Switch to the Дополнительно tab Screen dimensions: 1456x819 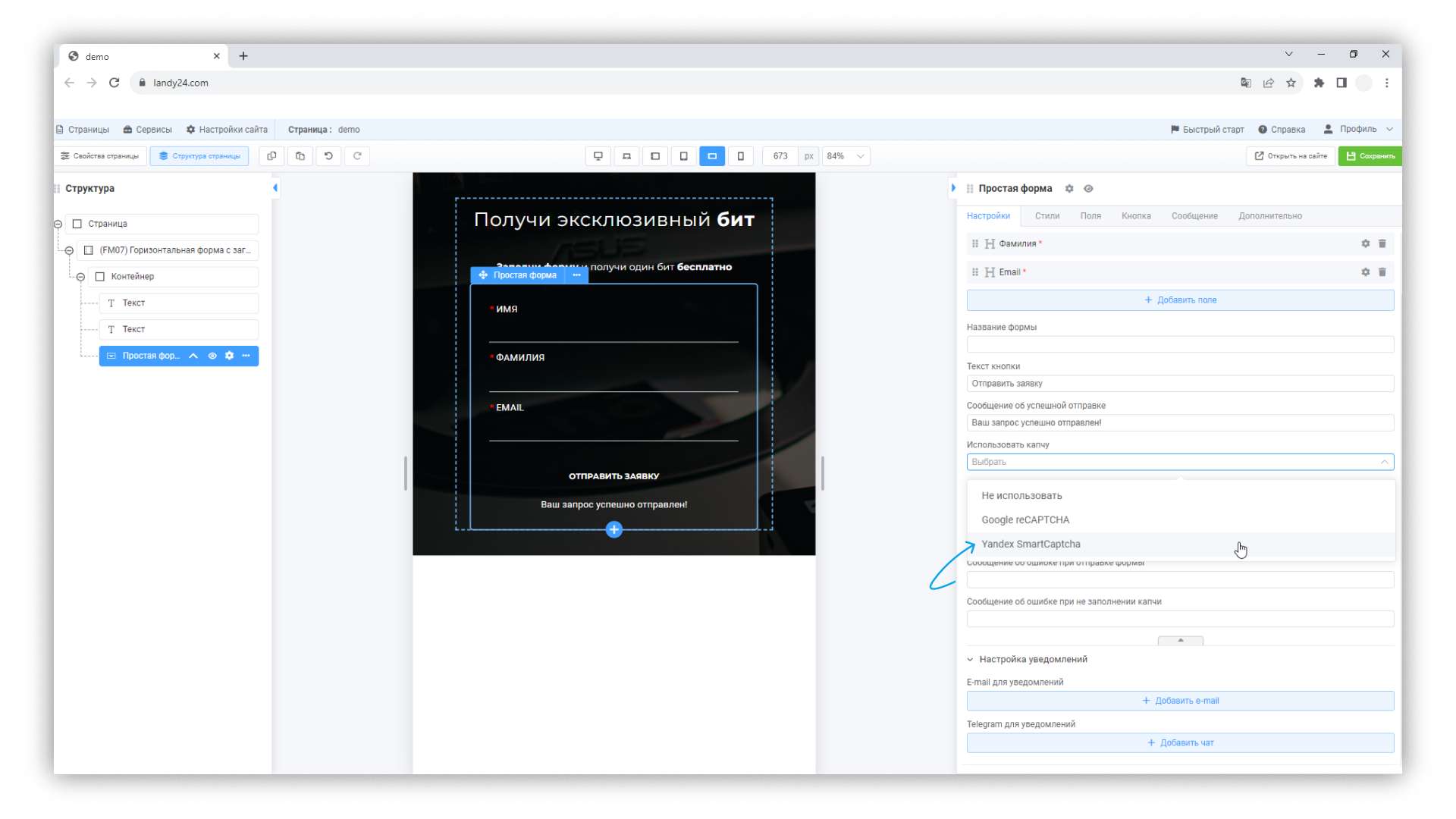pyautogui.click(x=1270, y=216)
